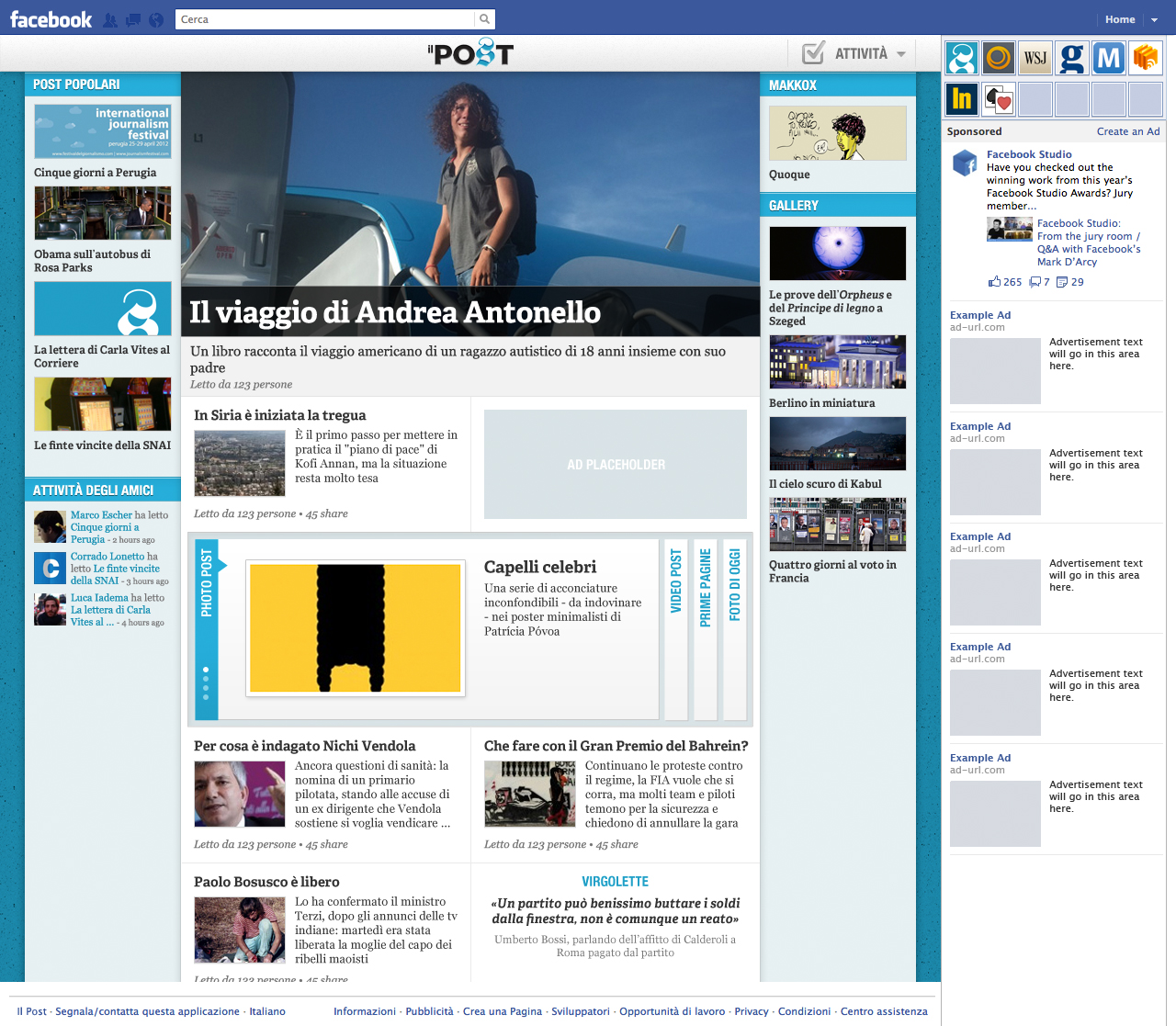
Task: Toggle the Attività checkmark box
Action: tap(813, 53)
